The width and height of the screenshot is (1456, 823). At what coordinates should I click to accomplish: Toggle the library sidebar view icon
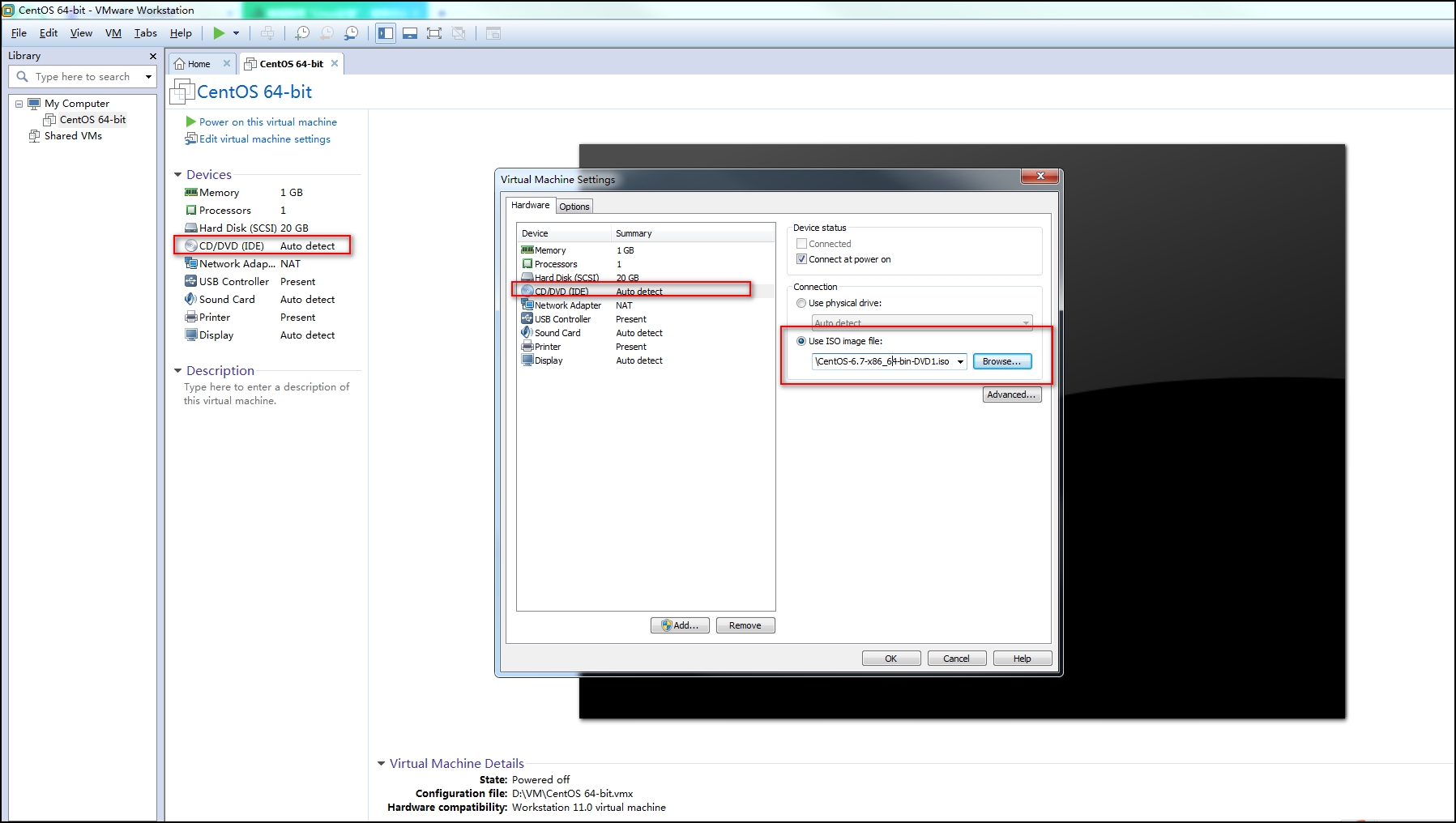(386, 33)
